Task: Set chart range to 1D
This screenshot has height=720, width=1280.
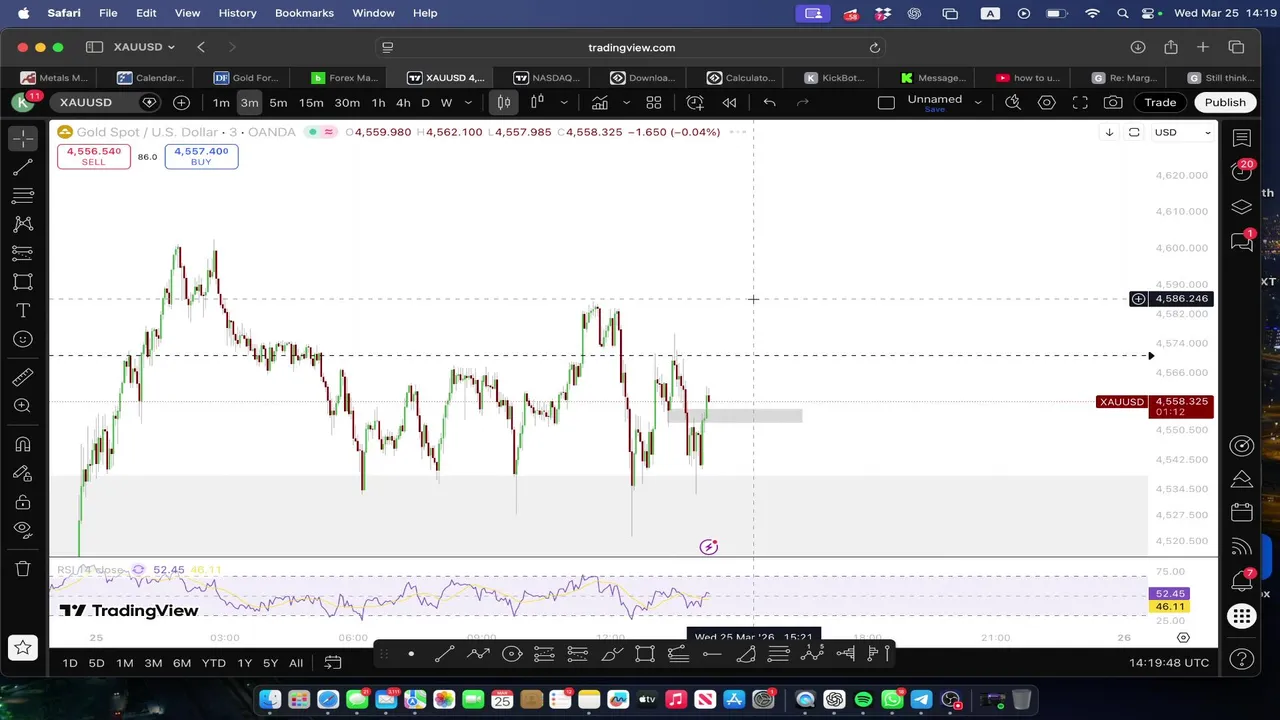Action: pos(69,663)
